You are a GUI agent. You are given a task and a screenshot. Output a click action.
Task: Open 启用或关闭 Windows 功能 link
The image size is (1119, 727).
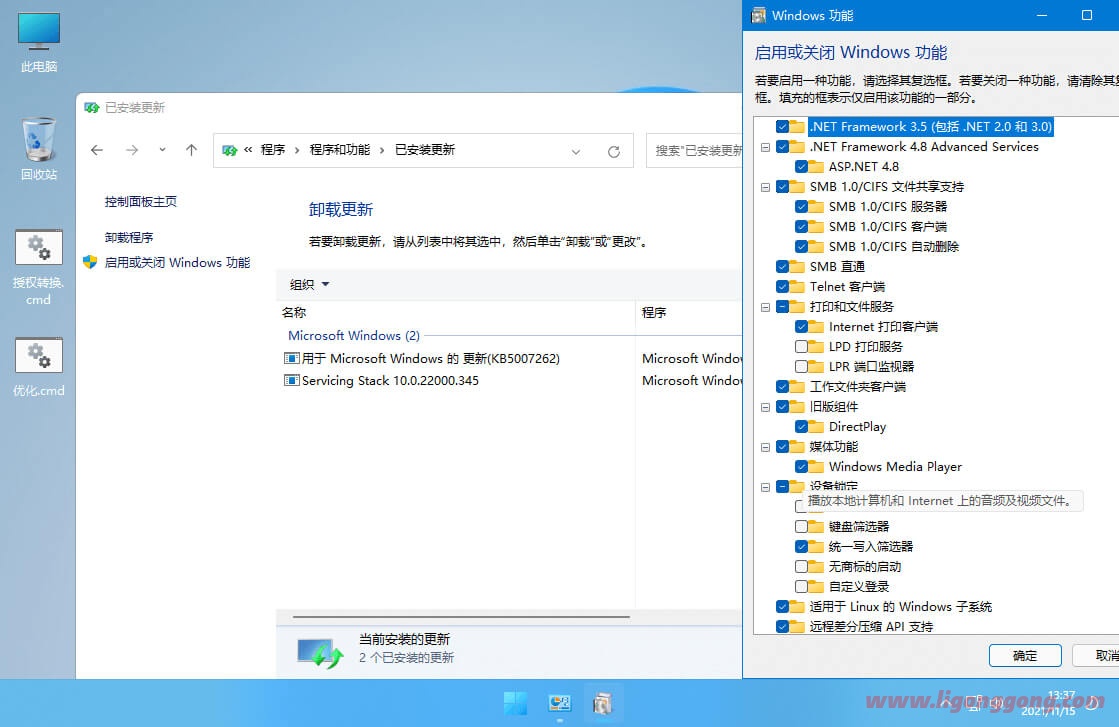[x=177, y=262]
